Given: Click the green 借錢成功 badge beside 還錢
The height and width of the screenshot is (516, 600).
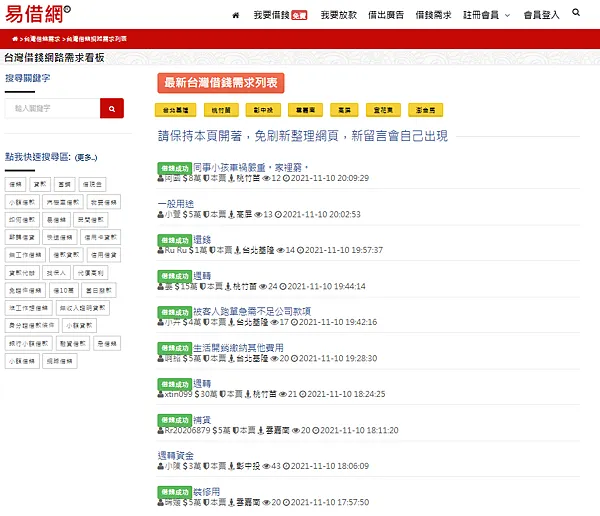Looking at the screenshot, I should (x=174, y=240).
